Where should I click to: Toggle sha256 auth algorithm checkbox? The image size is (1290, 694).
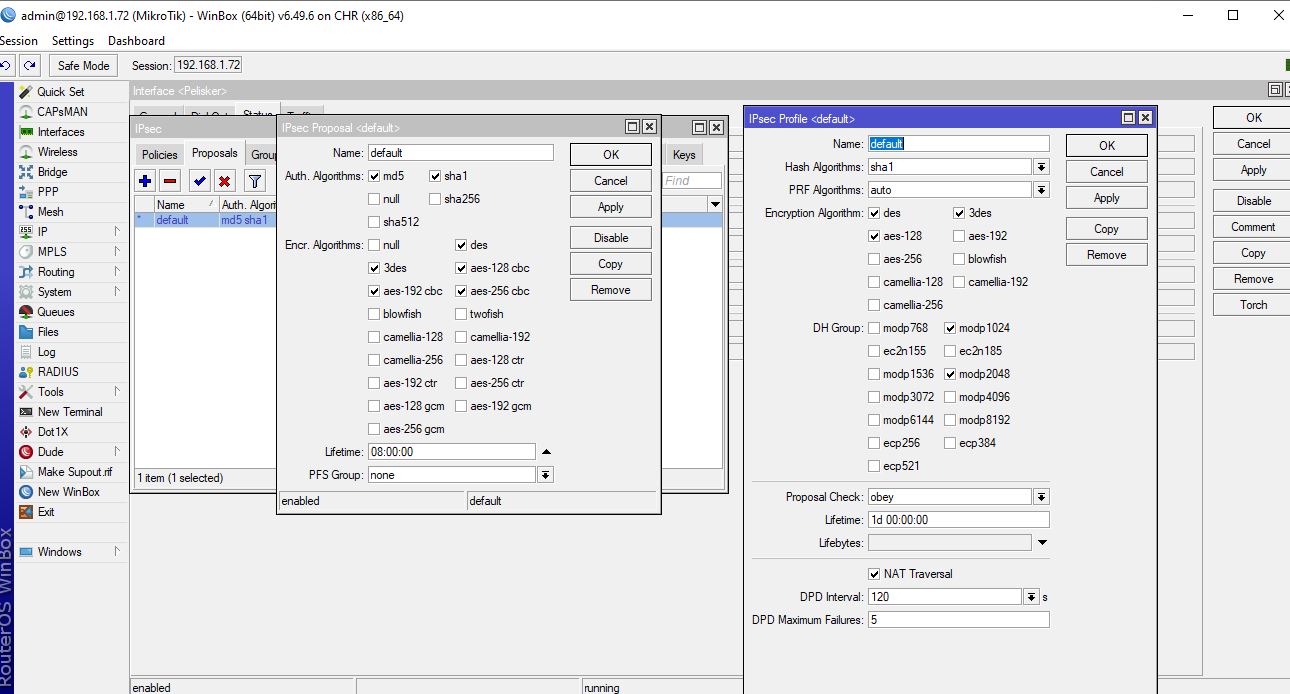pos(435,199)
